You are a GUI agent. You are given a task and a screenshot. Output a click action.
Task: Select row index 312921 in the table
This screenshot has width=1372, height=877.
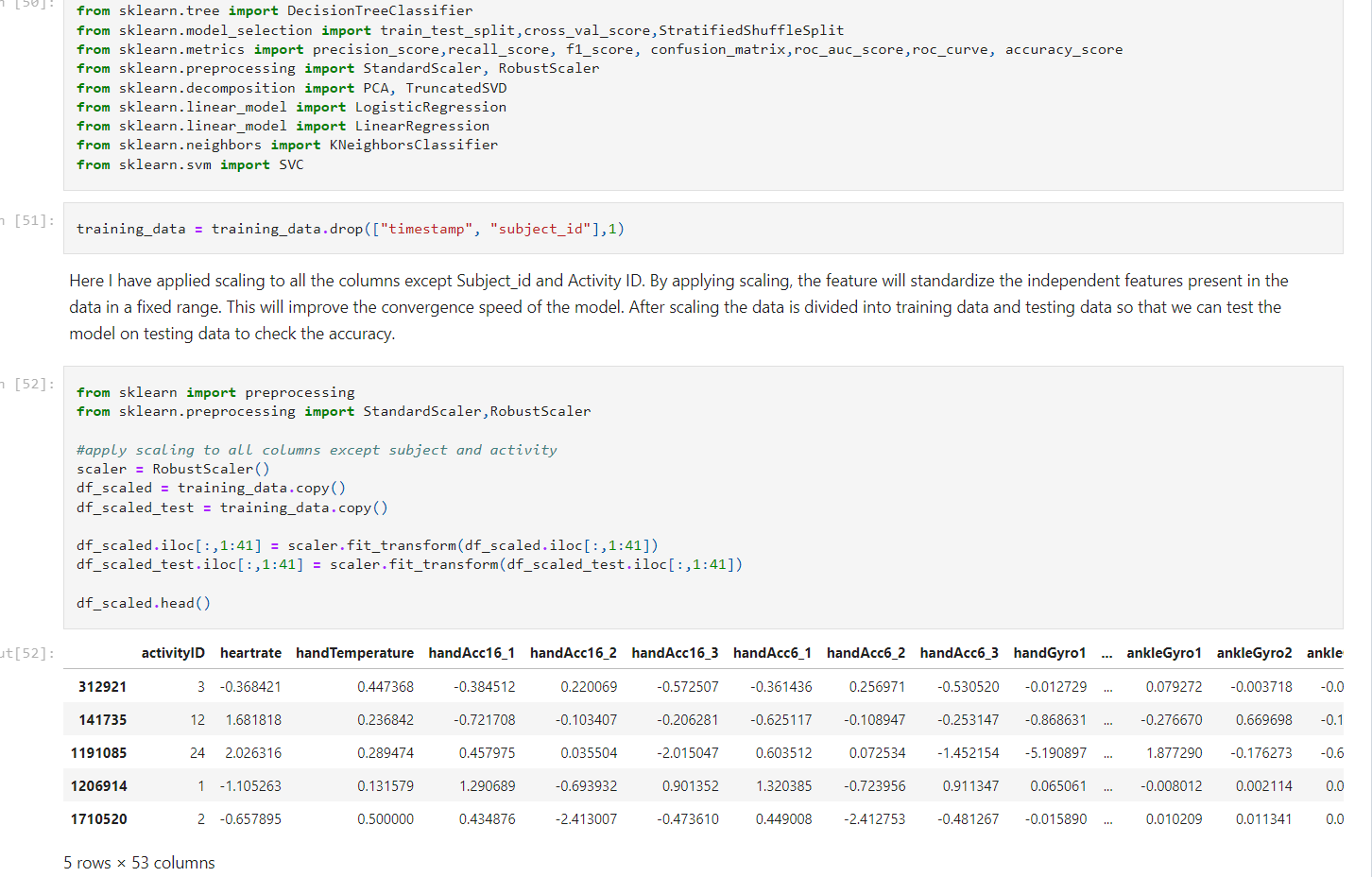click(98, 687)
